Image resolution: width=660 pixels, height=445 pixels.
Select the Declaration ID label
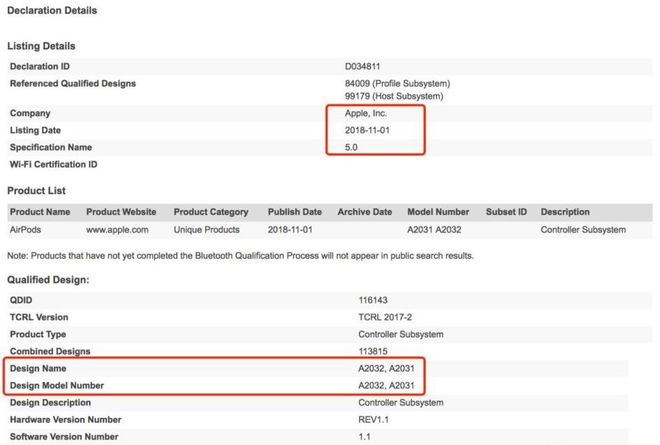pos(40,67)
